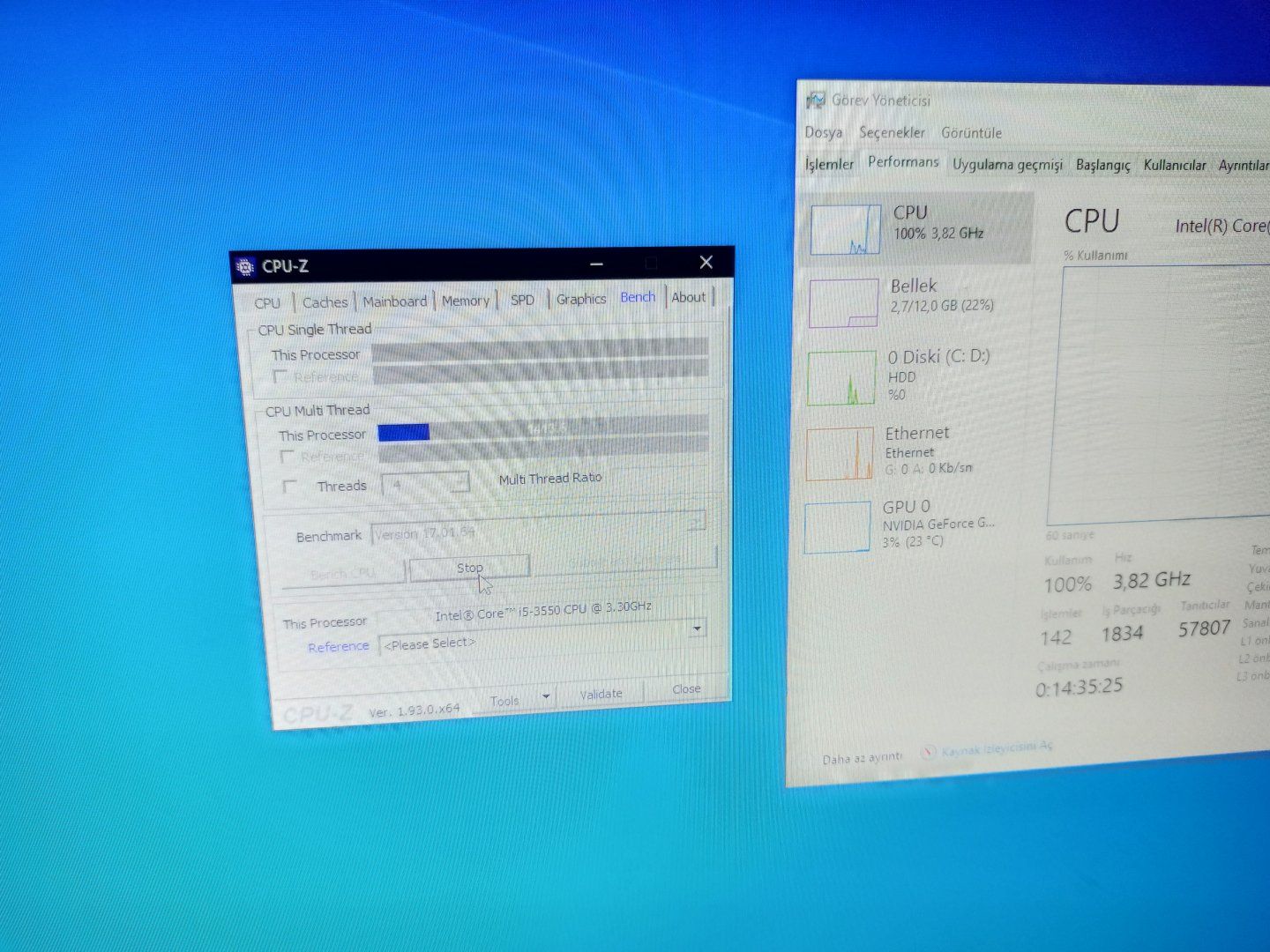Open the Seçenekler menu
Image resolution: width=1270 pixels, height=952 pixels.
coord(892,132)
